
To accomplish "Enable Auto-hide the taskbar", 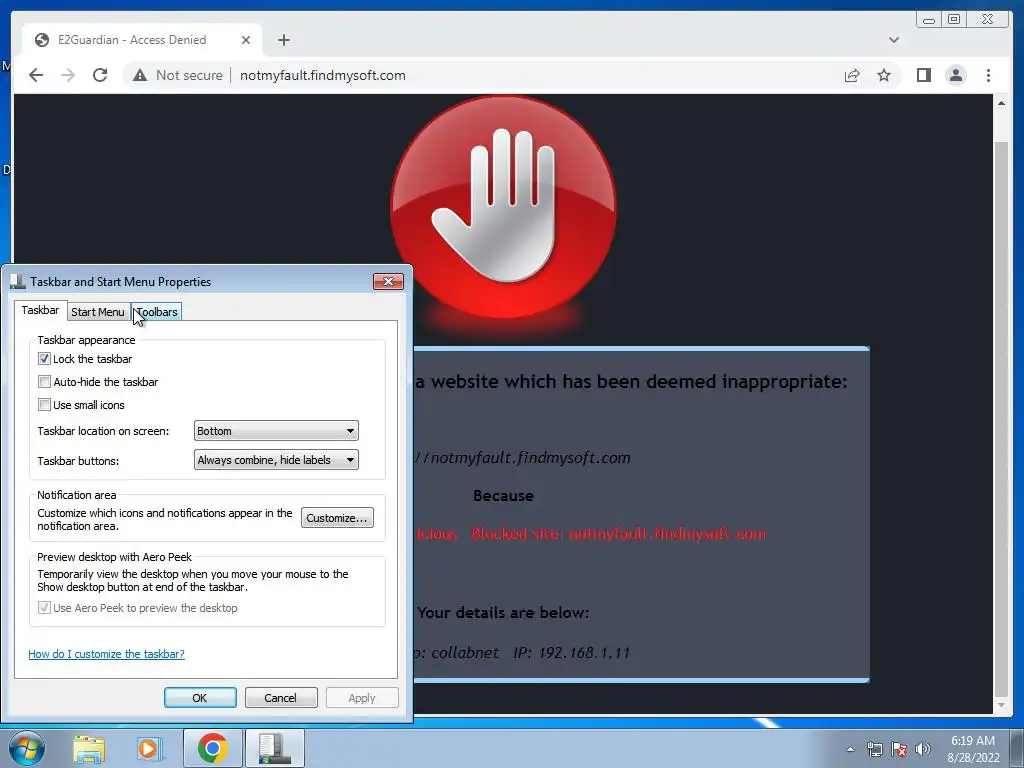I will pos(44,382).
